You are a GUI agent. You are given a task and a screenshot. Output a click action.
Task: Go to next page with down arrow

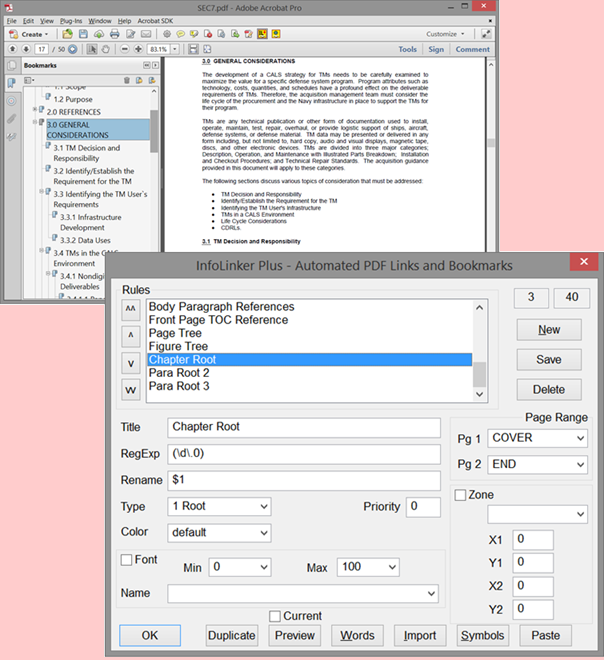26,49
